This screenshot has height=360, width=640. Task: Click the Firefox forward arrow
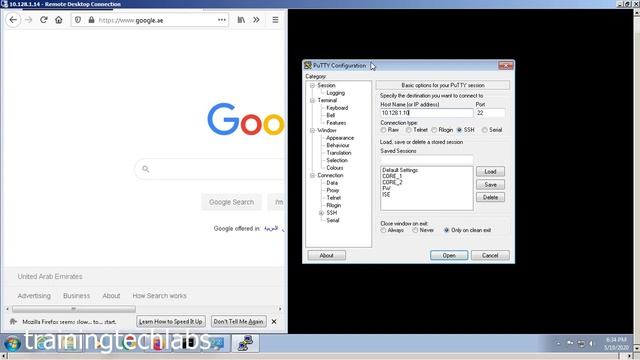click(x=29, y=20)
